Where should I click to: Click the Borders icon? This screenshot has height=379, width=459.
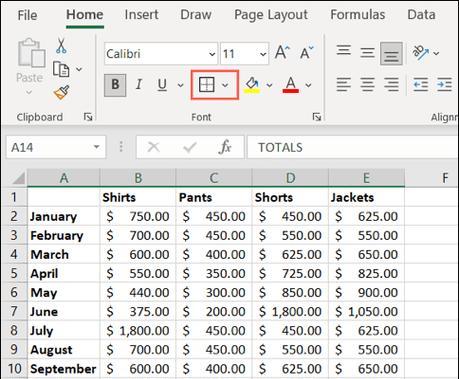coord(207,85)
